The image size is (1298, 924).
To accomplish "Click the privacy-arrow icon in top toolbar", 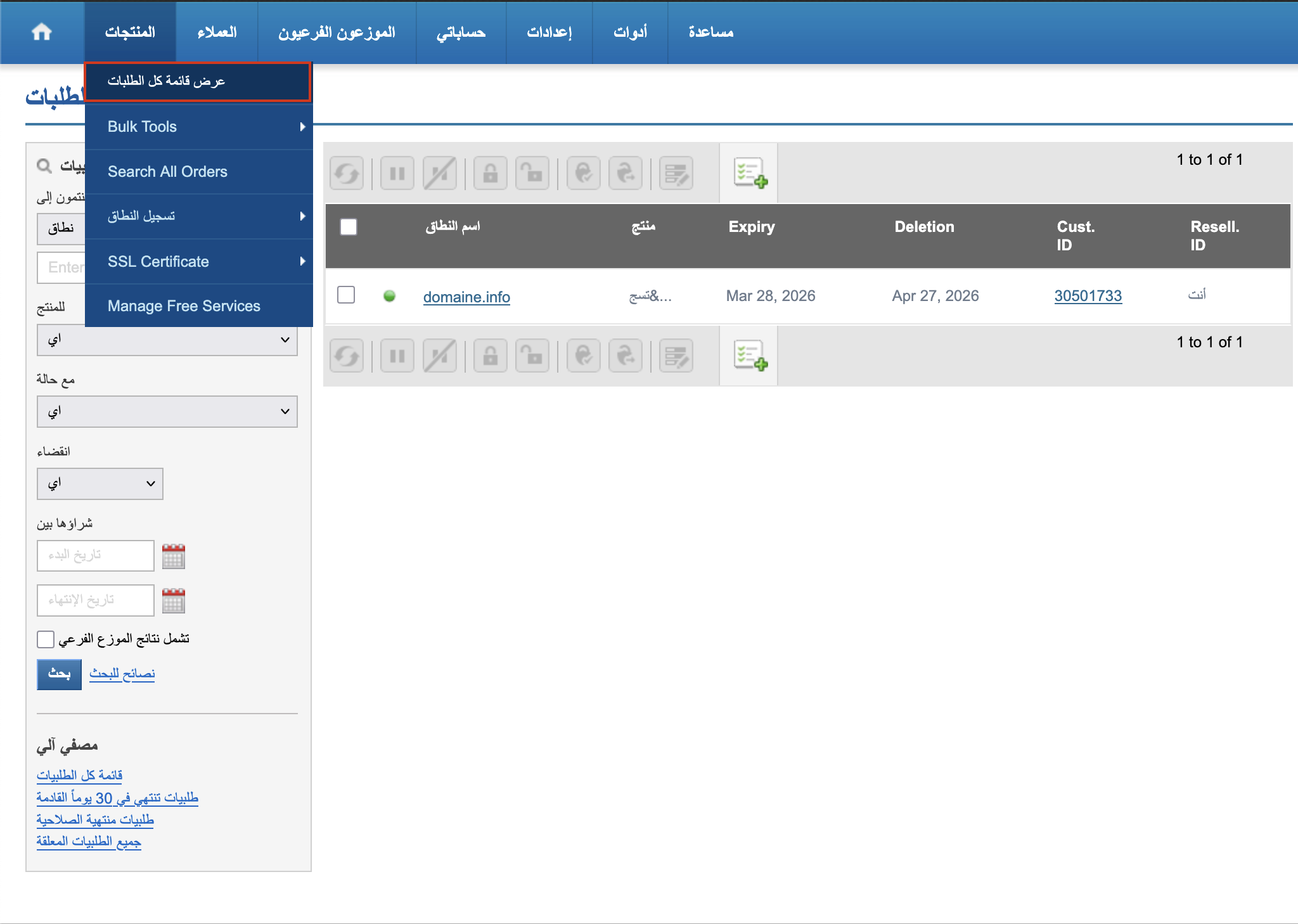I will (626, 173).
